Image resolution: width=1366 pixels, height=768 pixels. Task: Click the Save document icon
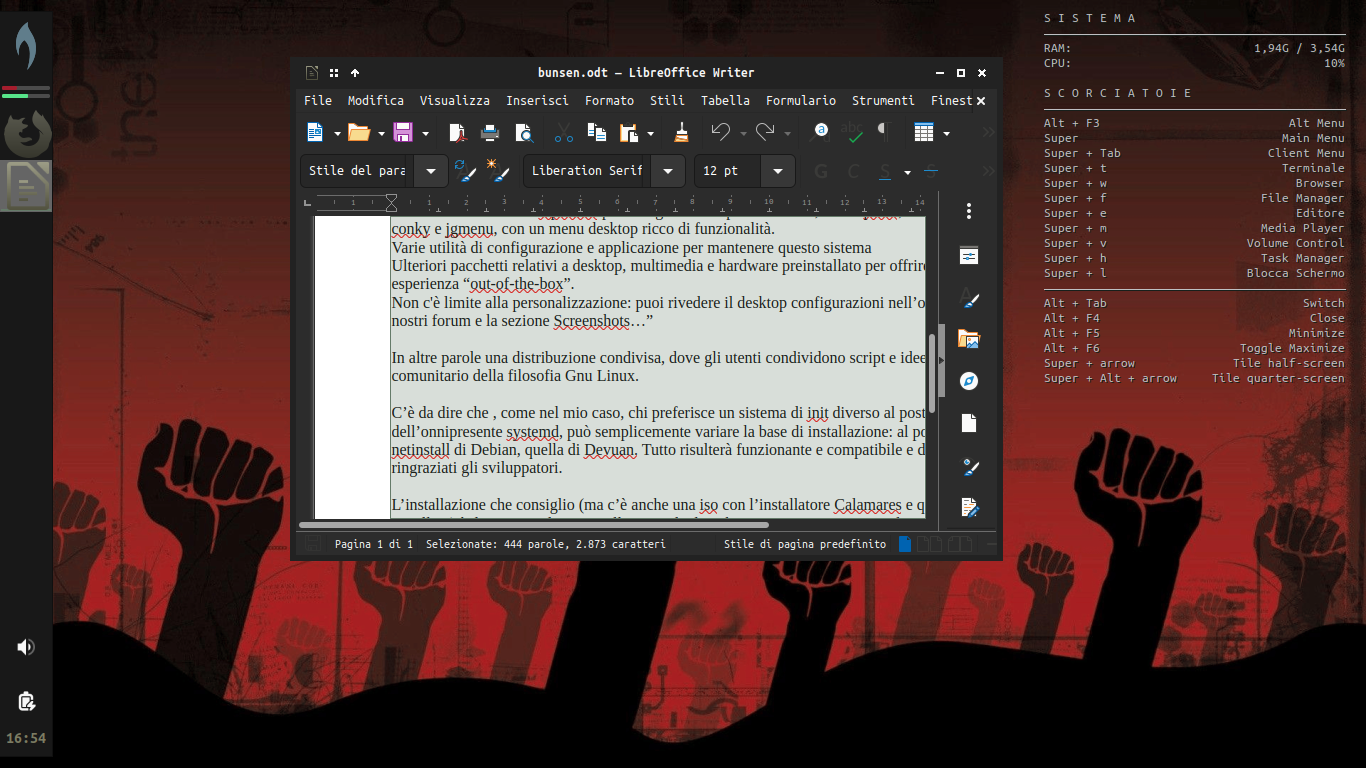click(x=403, y=132)
